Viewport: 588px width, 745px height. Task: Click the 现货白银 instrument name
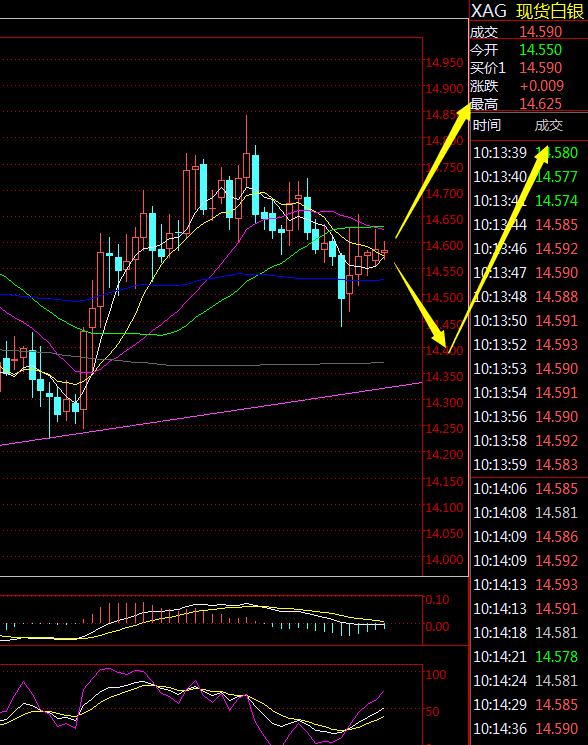coord(550,11)
